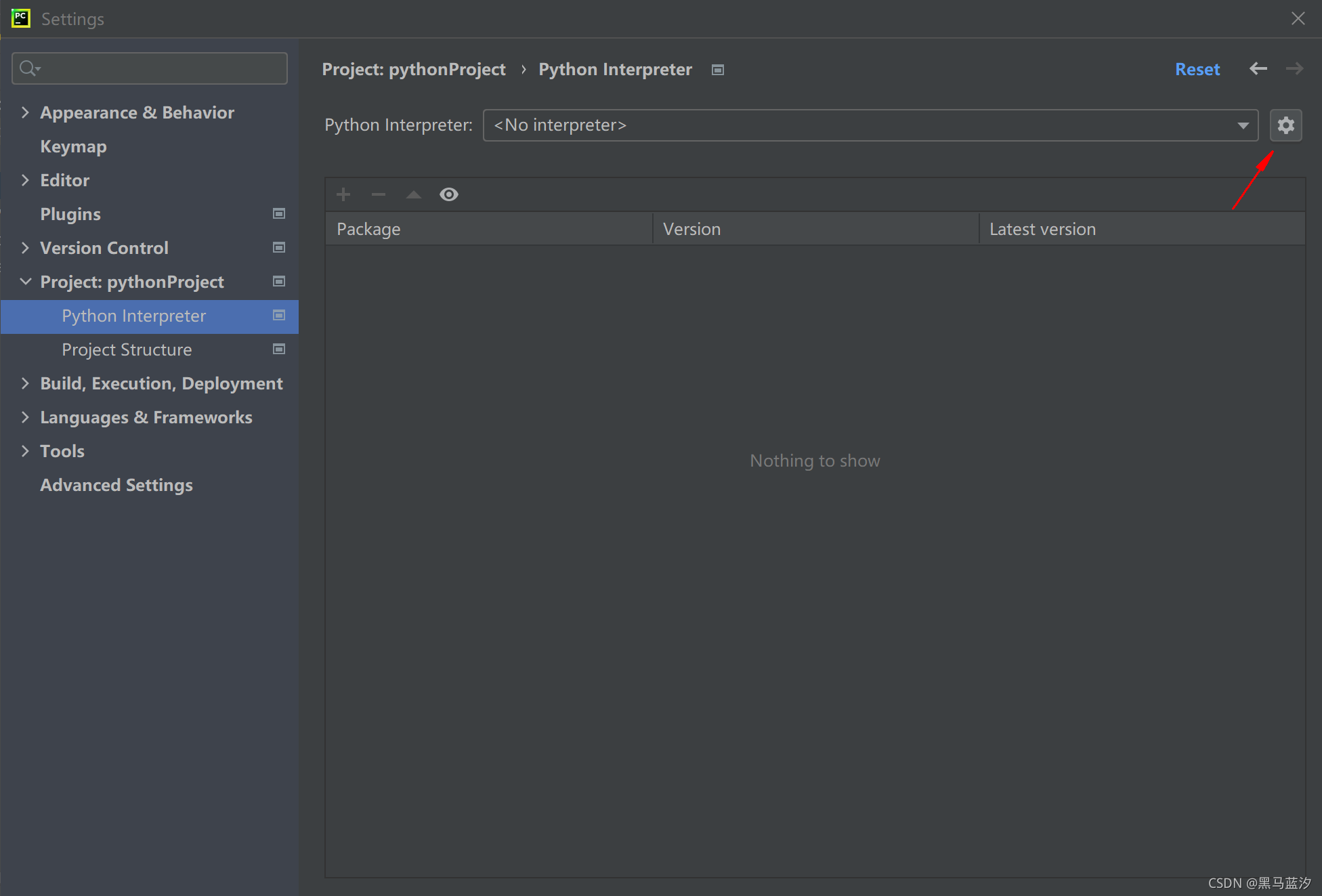Image resolution: width=1322 pixels, height=896 pixels.
Task: Click the forward navigation arrow
Action: pyautogui.click(x=1294, y=69)
